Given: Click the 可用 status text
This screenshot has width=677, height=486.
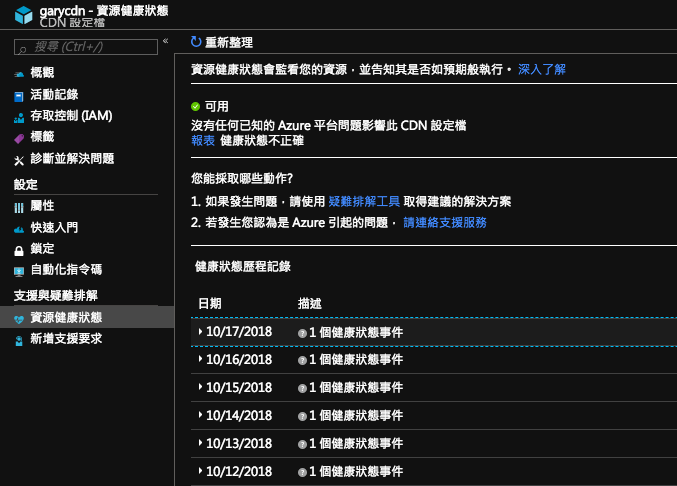Looking at the screenshot, I should coord(217,107).
